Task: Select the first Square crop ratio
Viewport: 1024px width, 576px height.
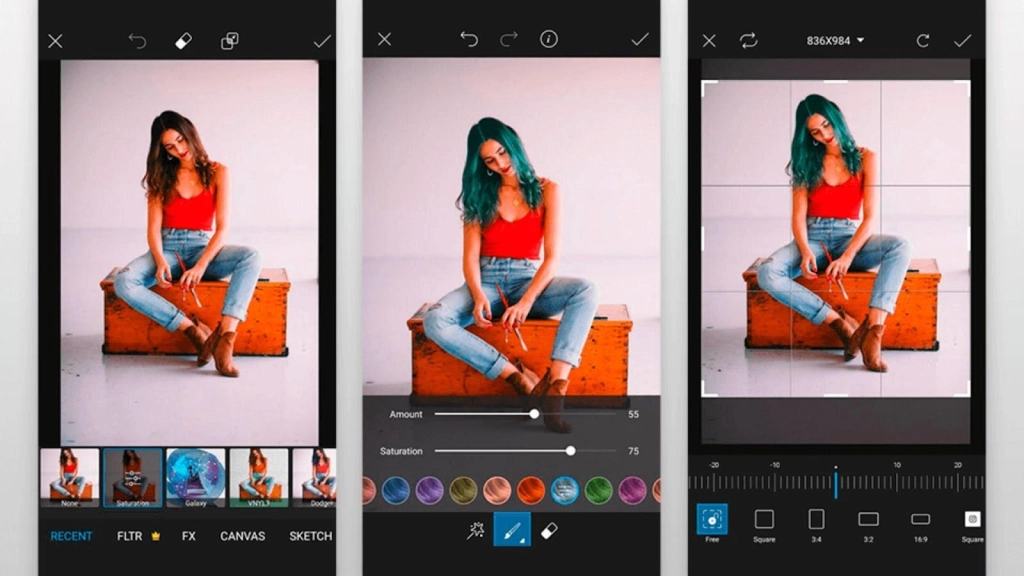Action: 764,526
